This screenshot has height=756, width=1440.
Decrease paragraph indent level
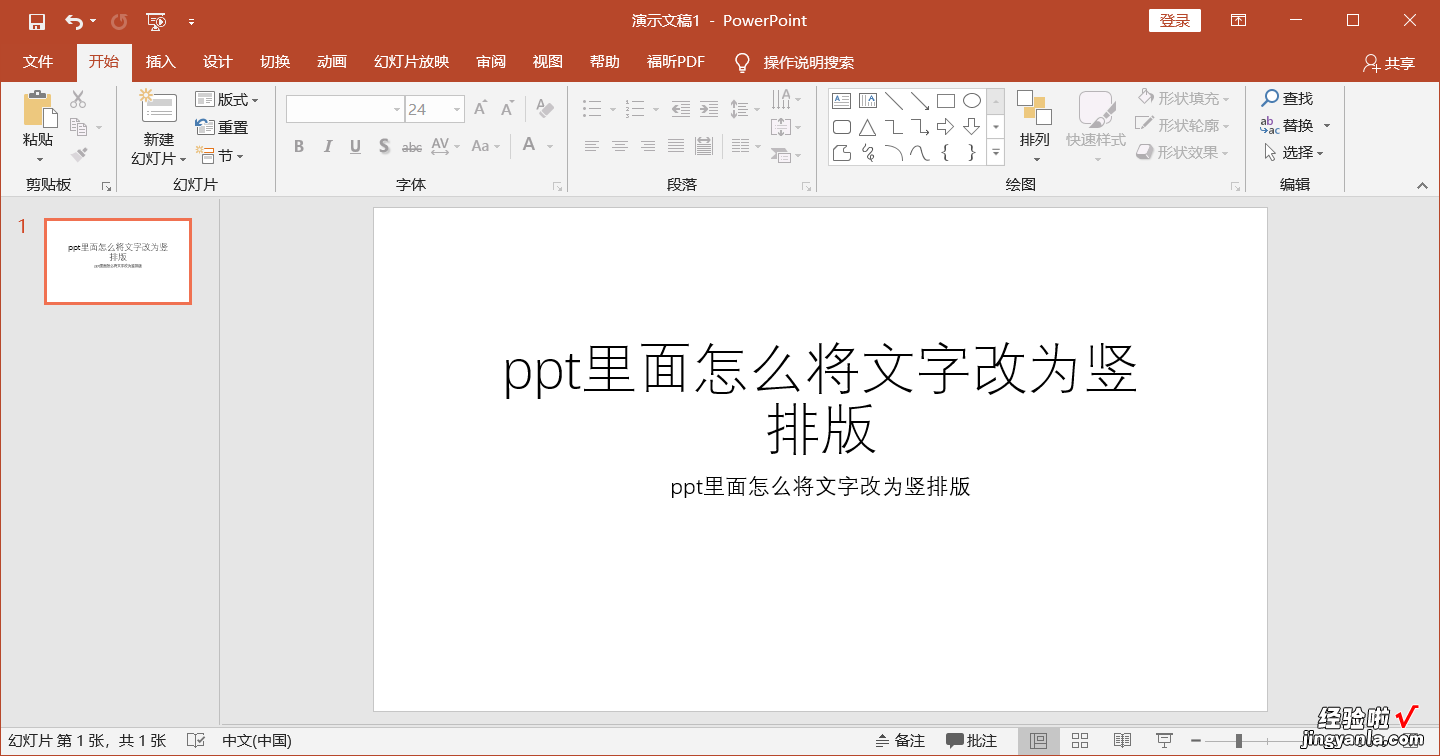coord(681,108)
